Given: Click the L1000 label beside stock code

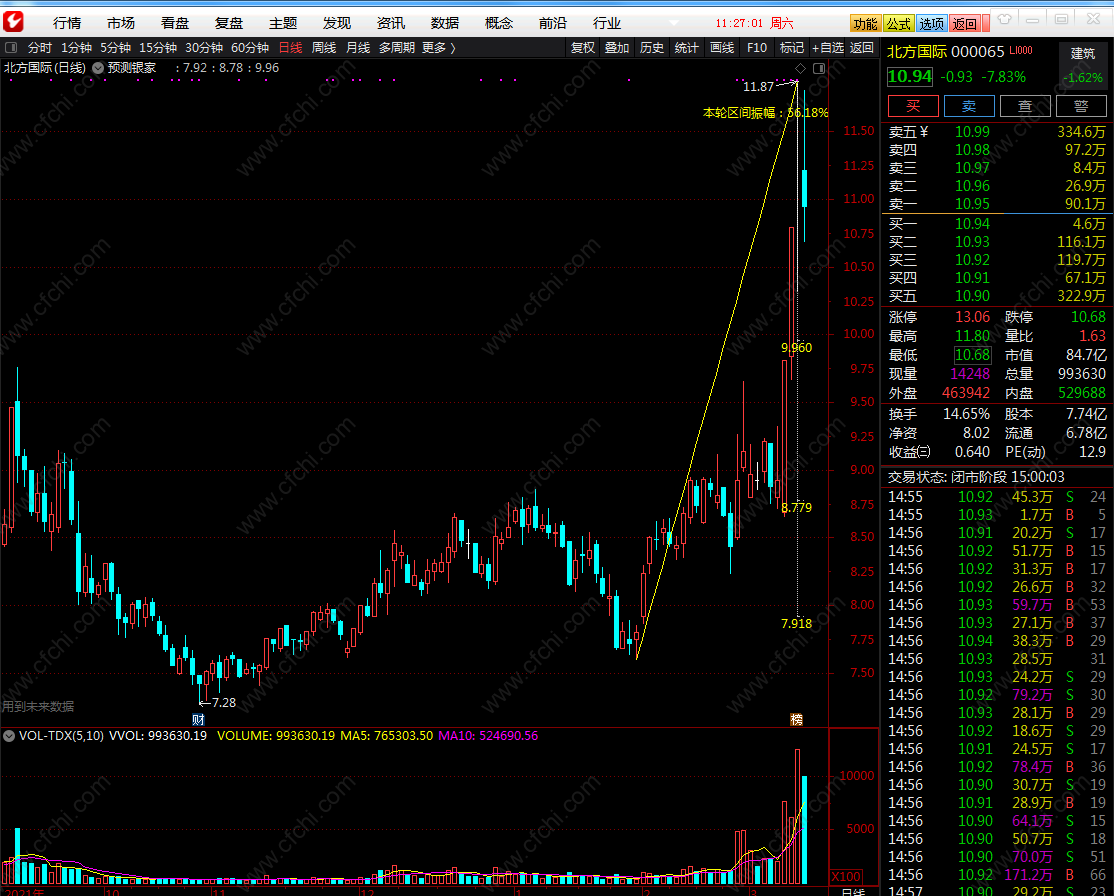Looking at the screenshot, I should (x=1021, y=50).
